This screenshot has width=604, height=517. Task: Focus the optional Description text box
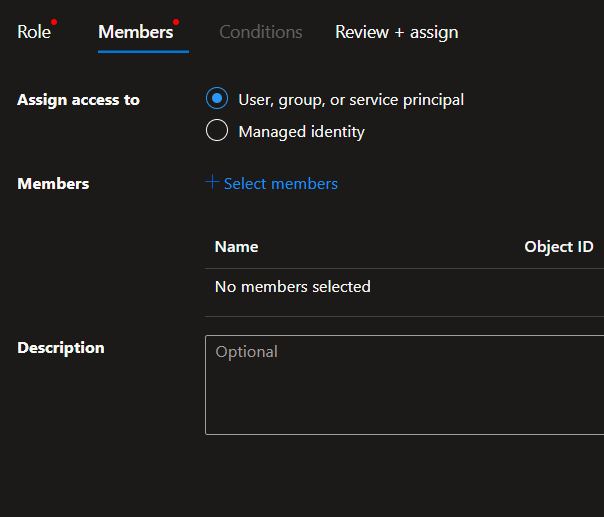tap(404, 385)
